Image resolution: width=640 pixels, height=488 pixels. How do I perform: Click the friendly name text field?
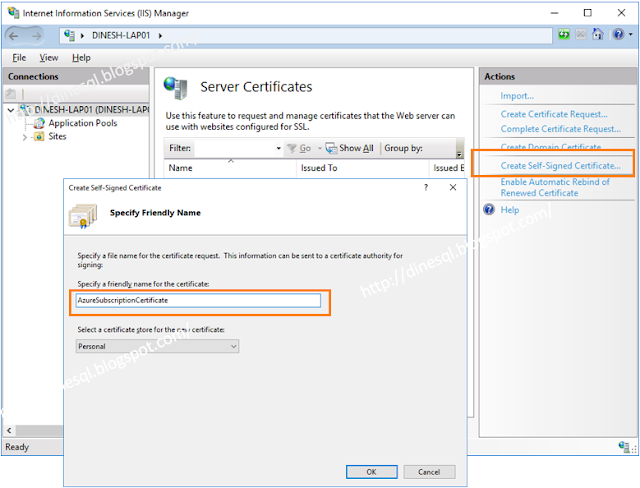tap(198, 300)
